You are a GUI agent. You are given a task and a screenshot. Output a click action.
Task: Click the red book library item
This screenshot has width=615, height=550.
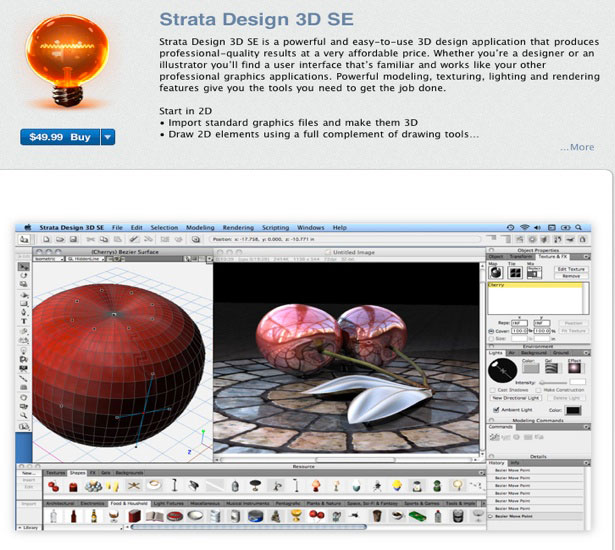point(134,516)
